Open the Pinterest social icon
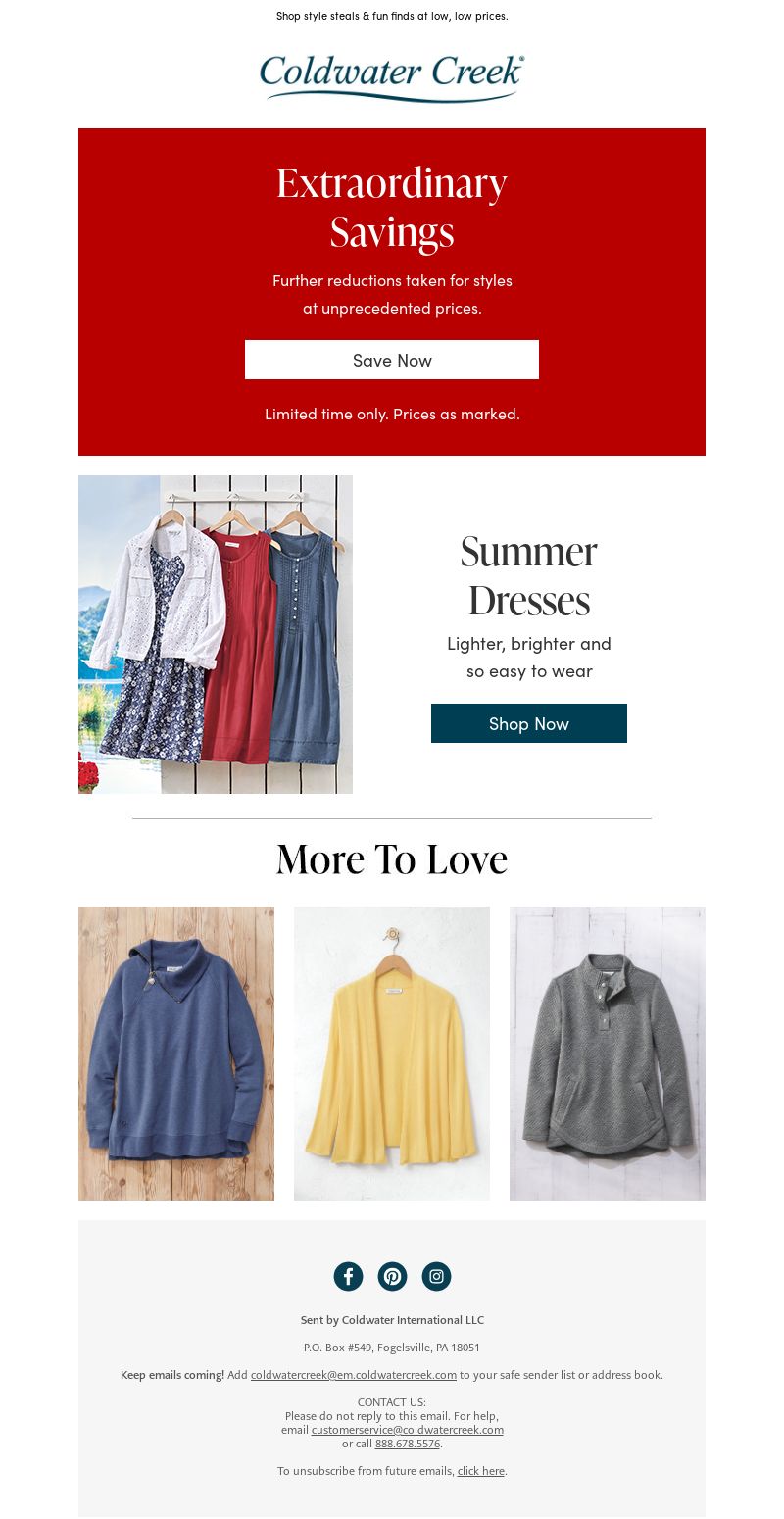Screen dimensions: 784x1519 pyautogui.click(x=392, y=1276)
